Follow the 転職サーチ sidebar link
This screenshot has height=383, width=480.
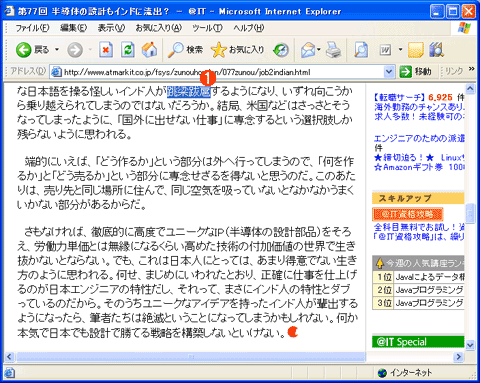pos(398,97)
